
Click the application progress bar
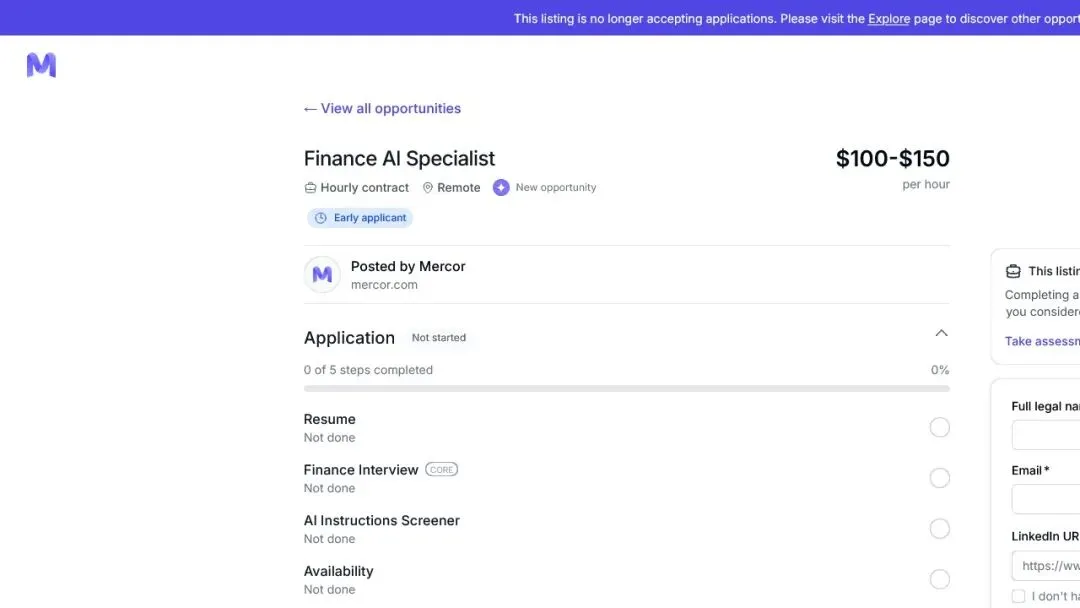627,389
